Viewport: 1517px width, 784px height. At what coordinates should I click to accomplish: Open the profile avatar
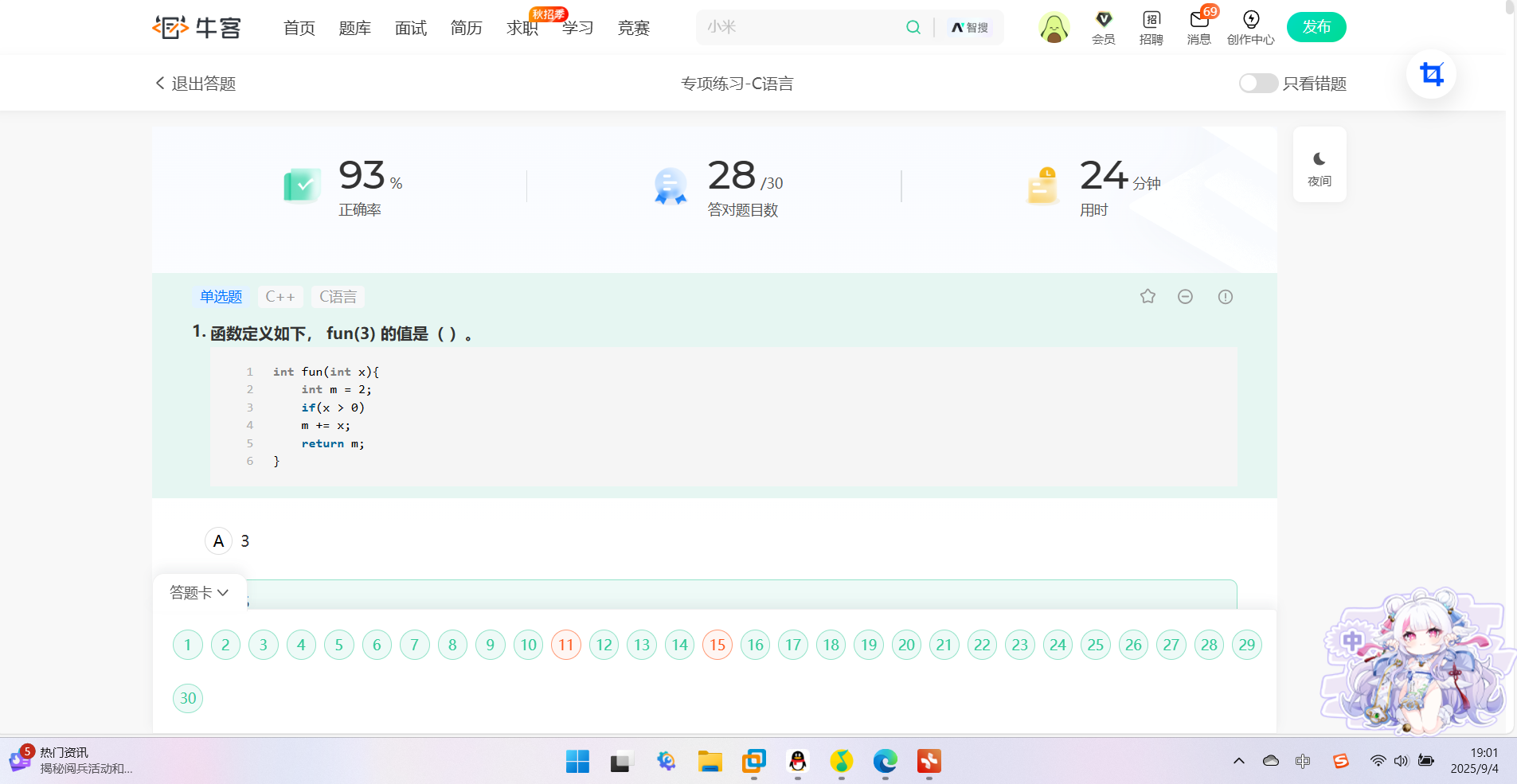[1054, 26]
